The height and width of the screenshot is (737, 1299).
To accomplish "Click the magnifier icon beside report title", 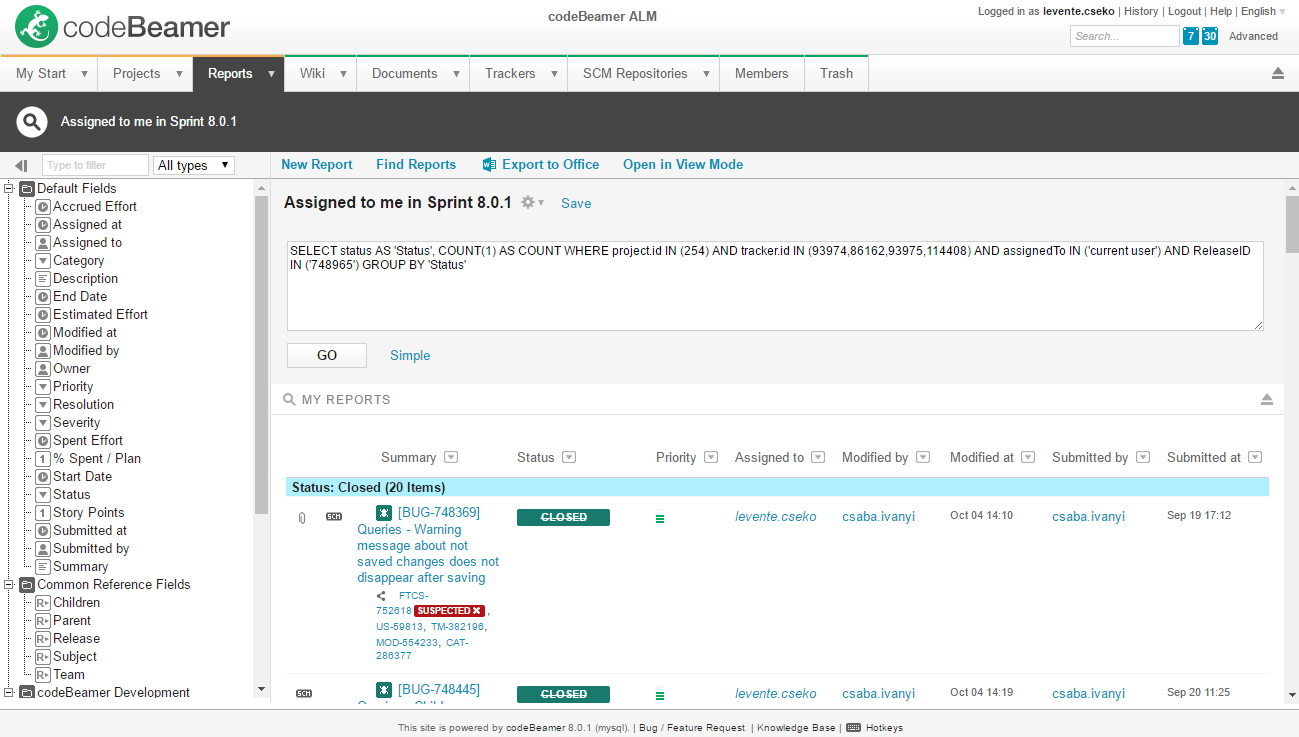I will (x=32, y=122).
